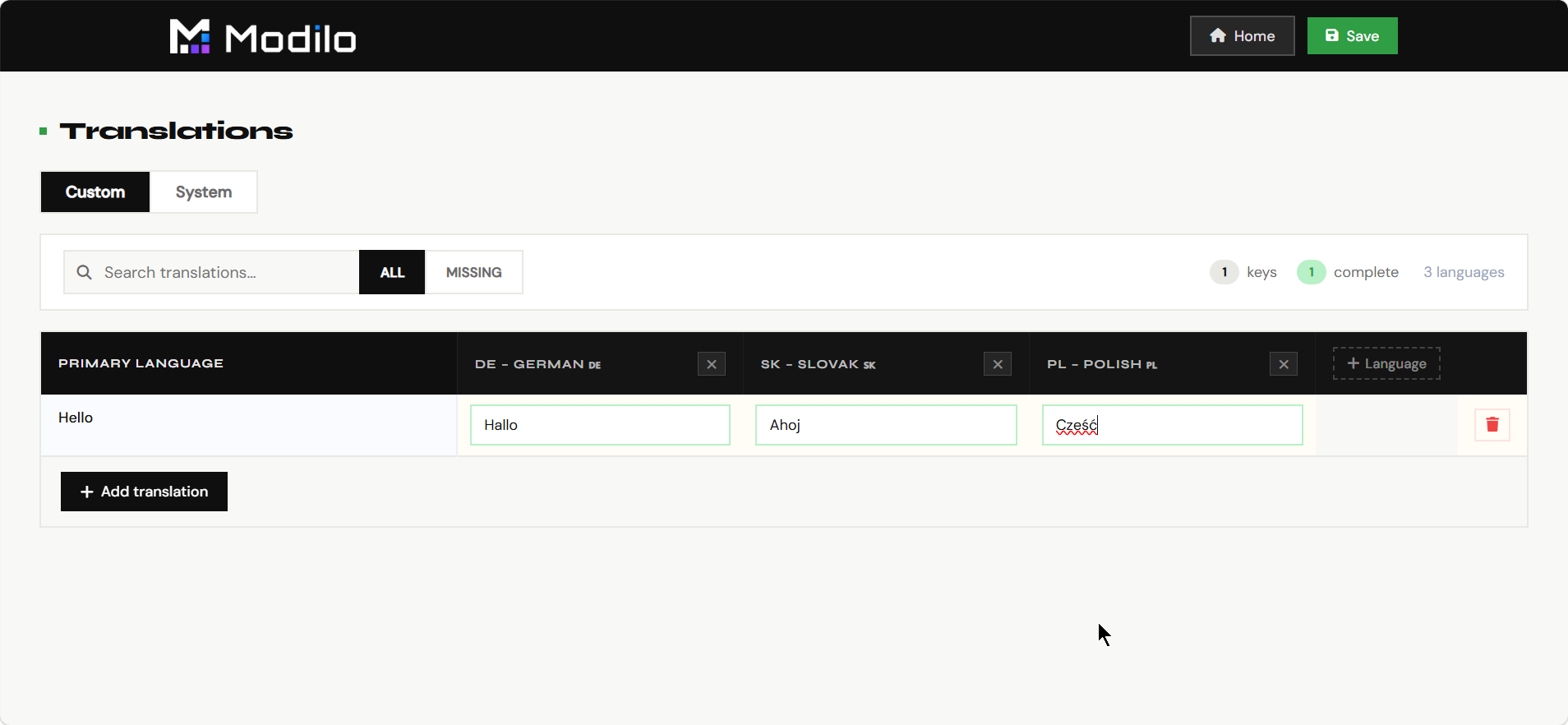Add a new translation row
This screenshot has height=725, width=1568.
click(144, 492)
